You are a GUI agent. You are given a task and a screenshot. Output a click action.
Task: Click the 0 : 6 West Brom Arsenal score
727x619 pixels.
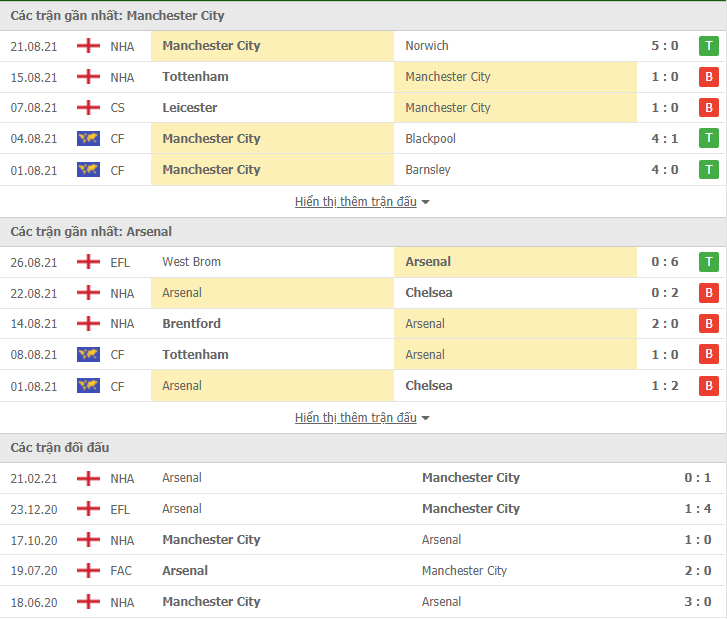(665, 262)
